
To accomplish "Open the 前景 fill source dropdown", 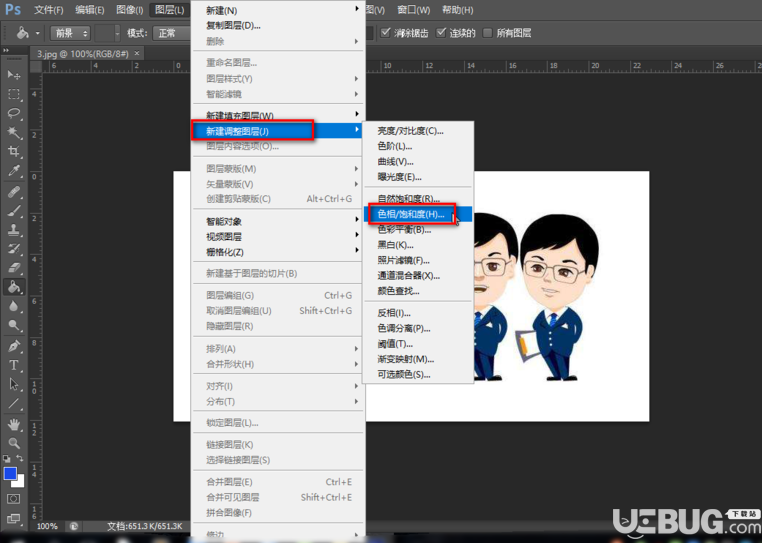I will (x=70, y=33).
